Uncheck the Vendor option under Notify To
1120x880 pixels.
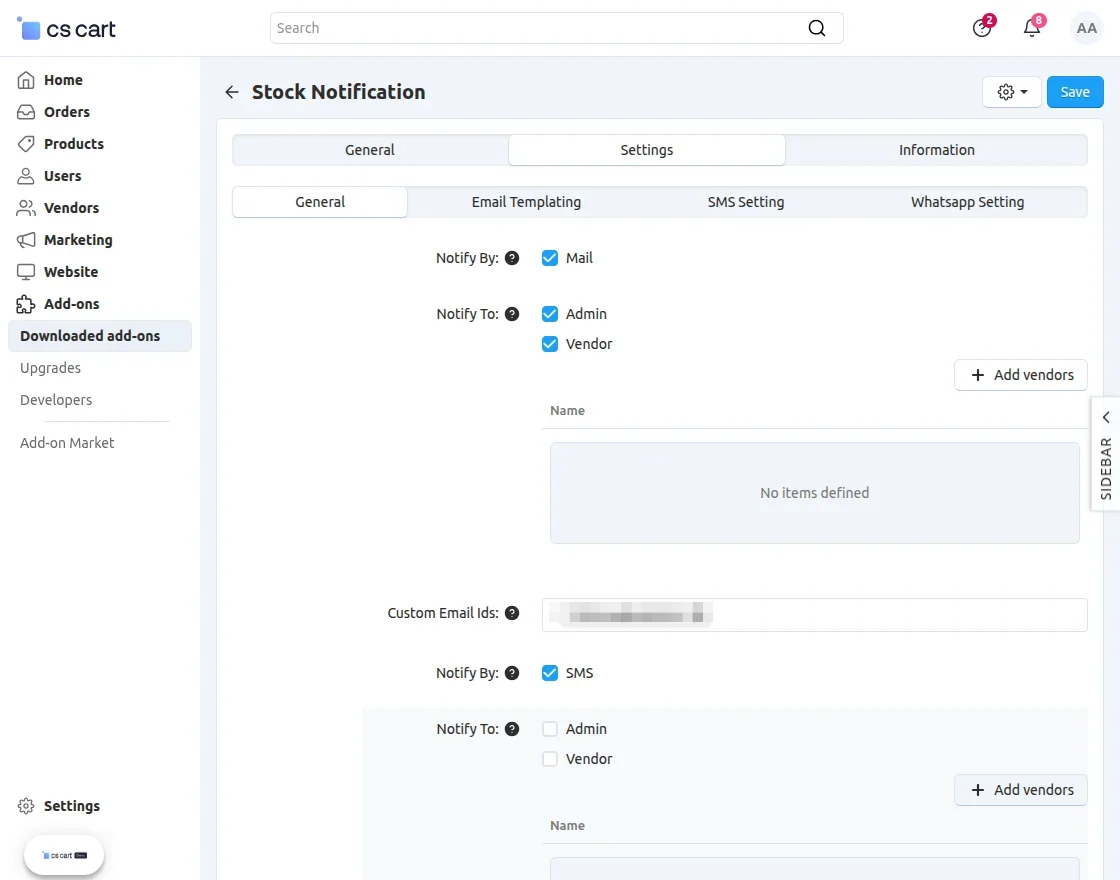(550, 343)
